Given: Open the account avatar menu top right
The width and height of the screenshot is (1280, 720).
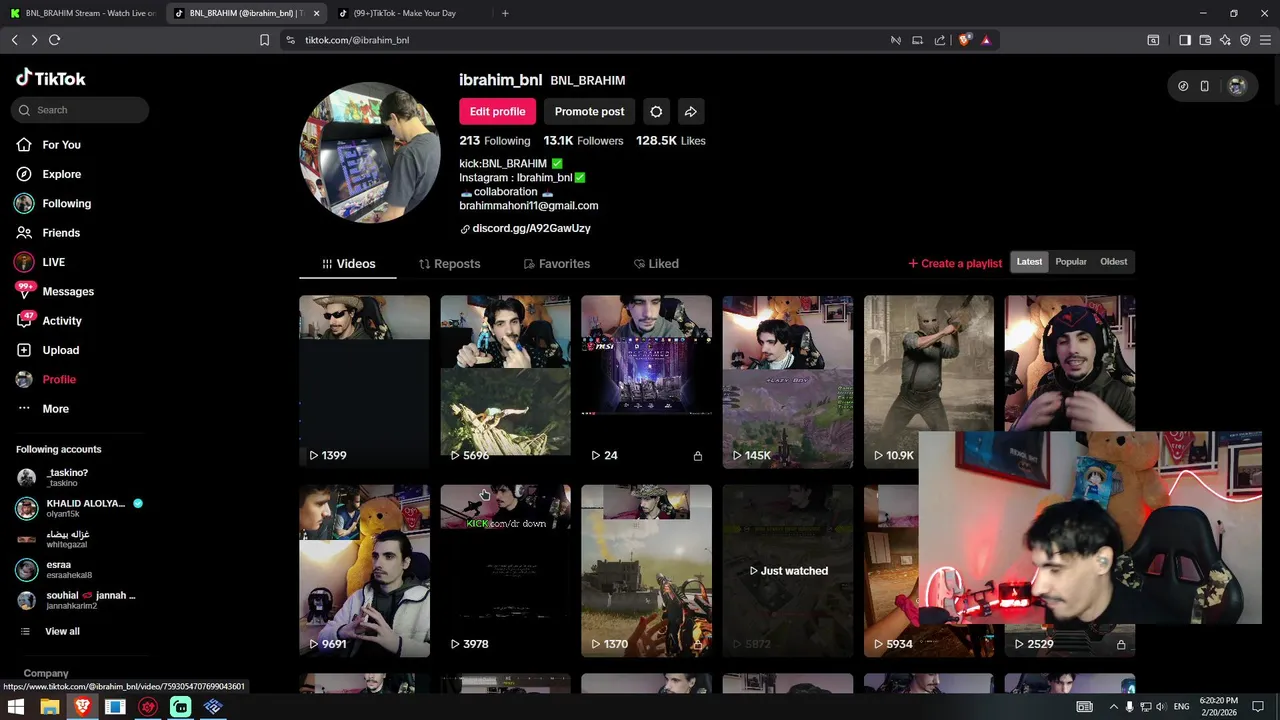Looking at the screenshot, I should pos(1237,86).
